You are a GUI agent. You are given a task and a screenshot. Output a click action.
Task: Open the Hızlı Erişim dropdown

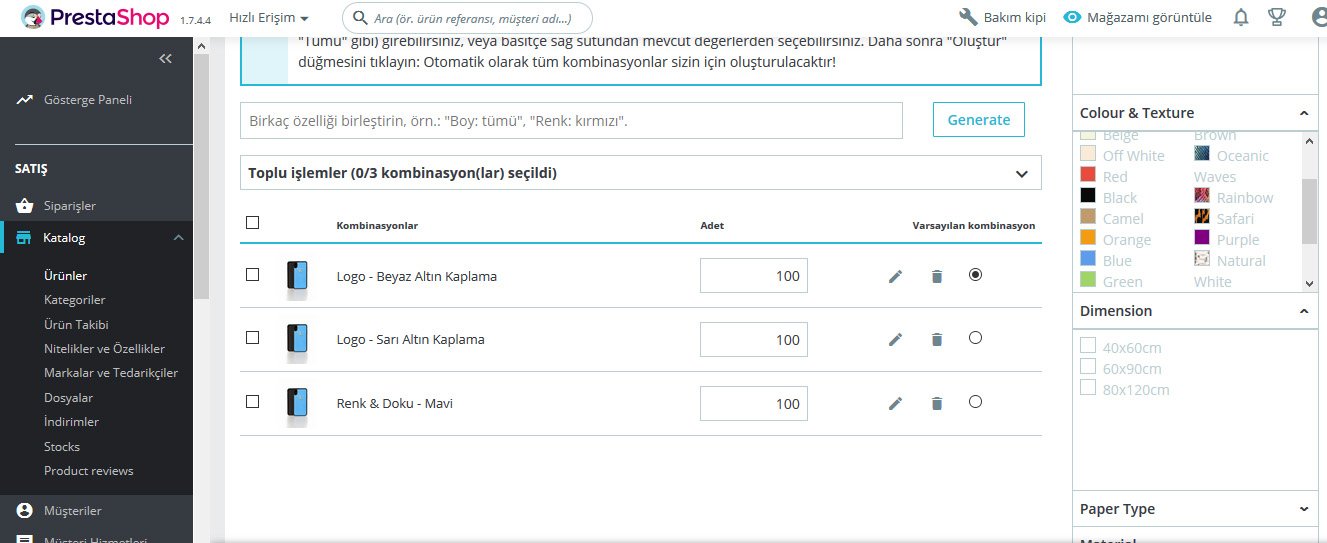tap(269, 18)
